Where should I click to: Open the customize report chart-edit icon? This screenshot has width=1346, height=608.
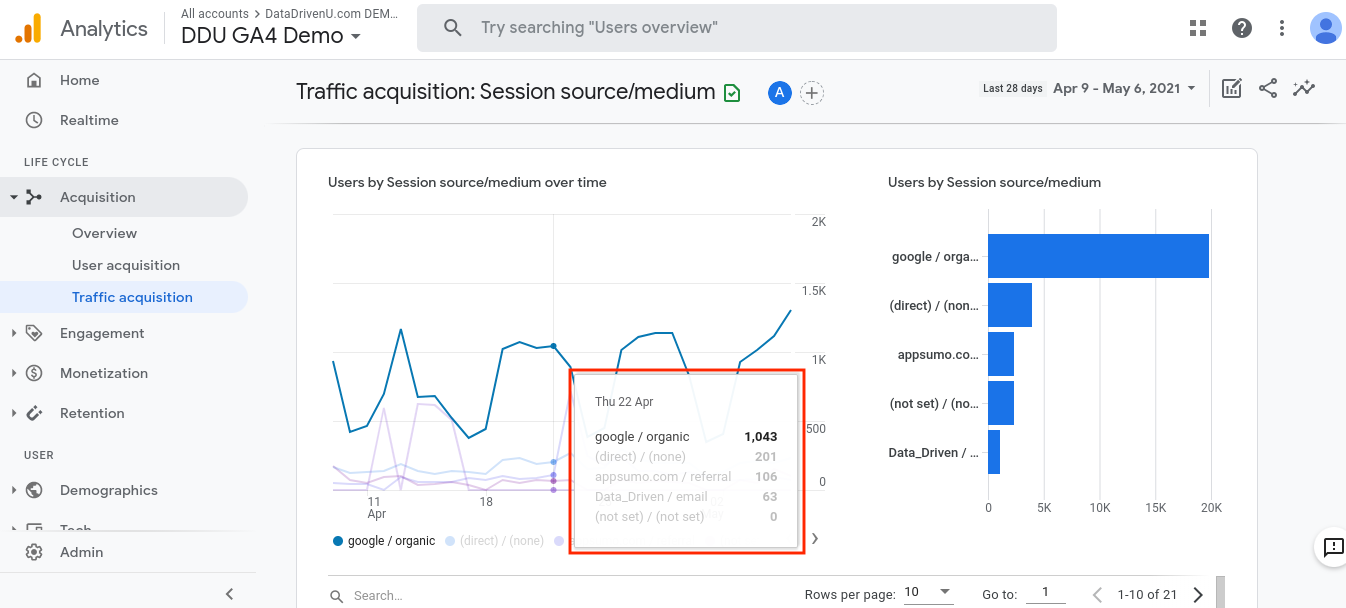pos(1232,88)
